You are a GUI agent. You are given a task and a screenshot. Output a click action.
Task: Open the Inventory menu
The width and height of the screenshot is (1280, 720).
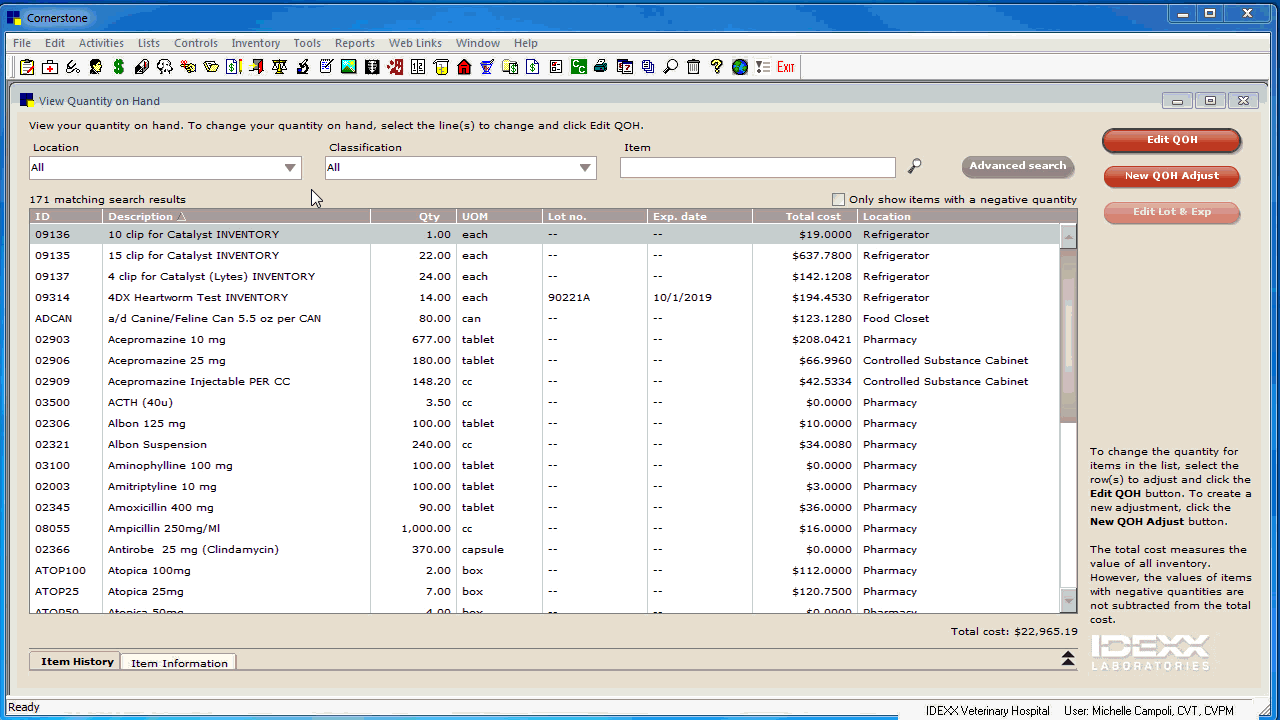(x=255, y=43)
